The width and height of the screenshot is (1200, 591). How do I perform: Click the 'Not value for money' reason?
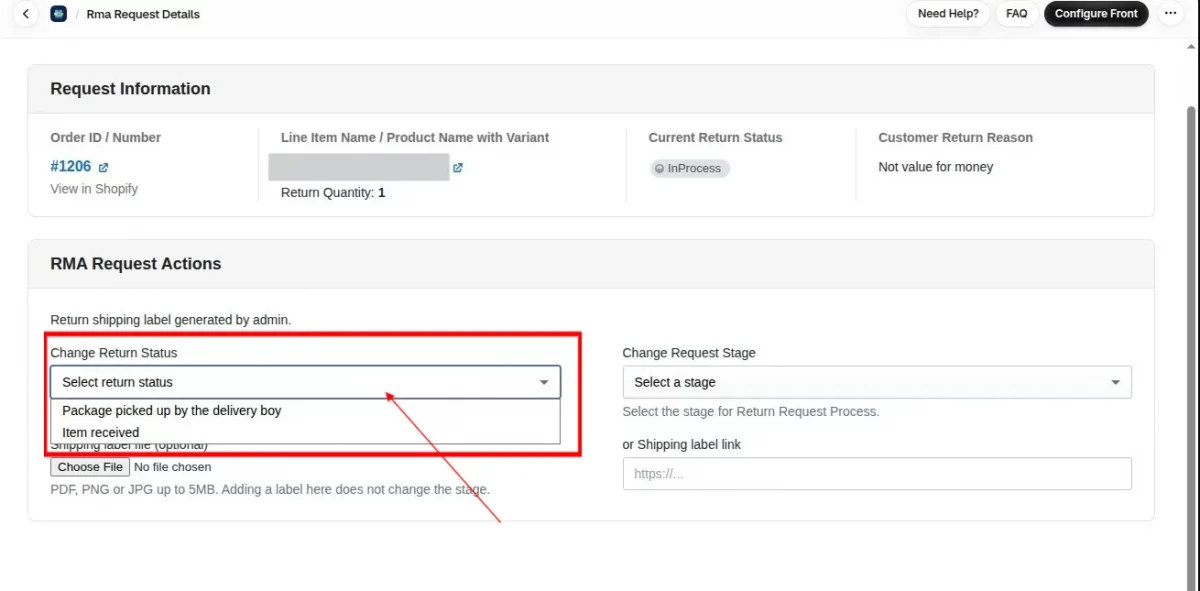(x=936, y=167)
